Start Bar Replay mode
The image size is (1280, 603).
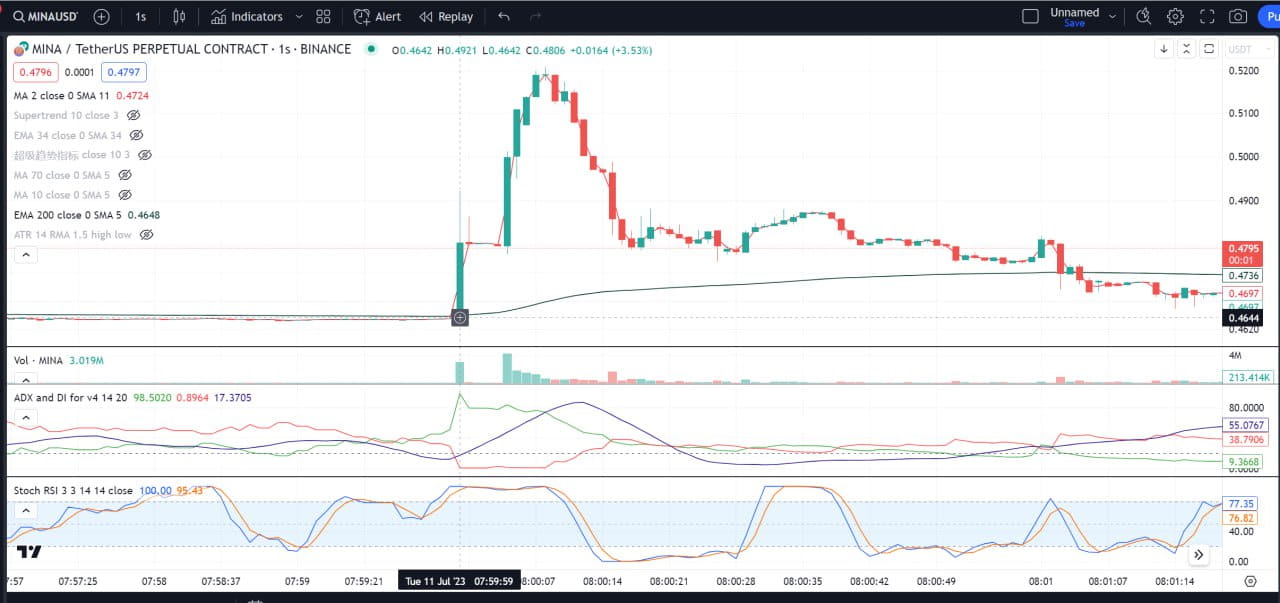pyautogui.click(x=446, y=17)
